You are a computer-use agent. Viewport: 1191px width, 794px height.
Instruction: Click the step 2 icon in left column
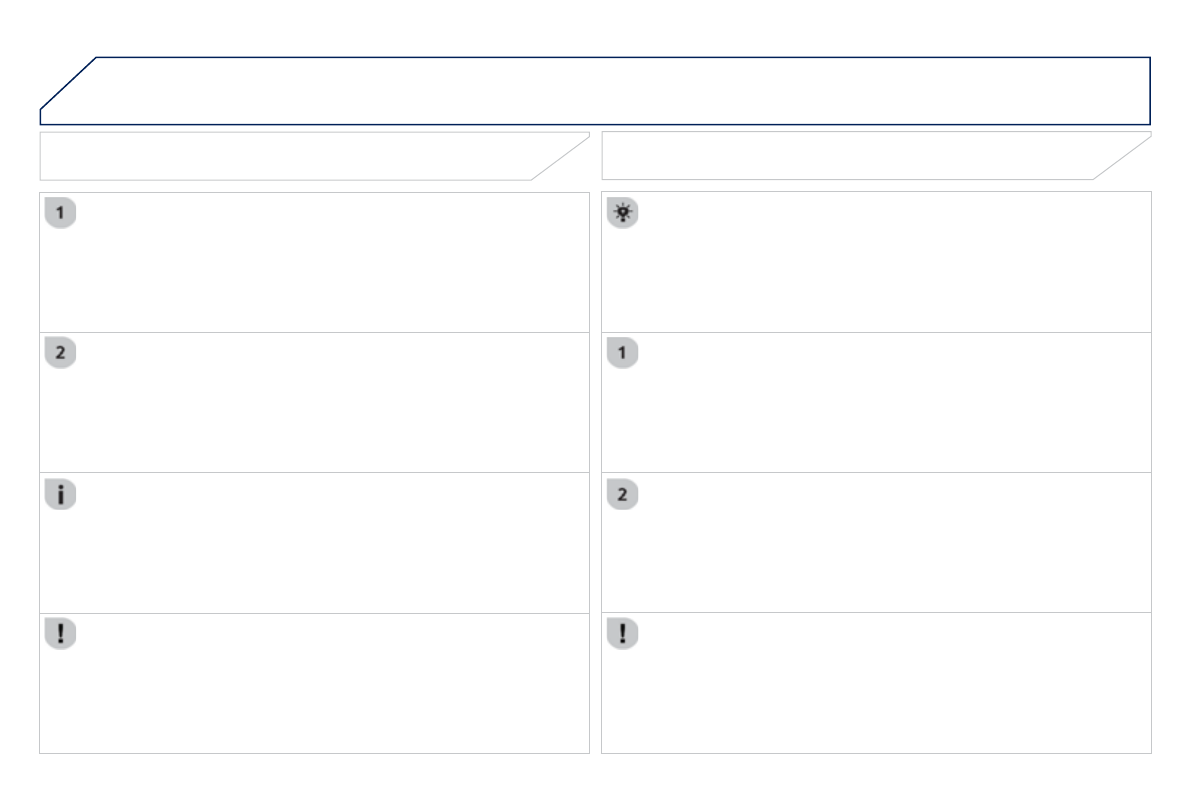coord(61,354)
